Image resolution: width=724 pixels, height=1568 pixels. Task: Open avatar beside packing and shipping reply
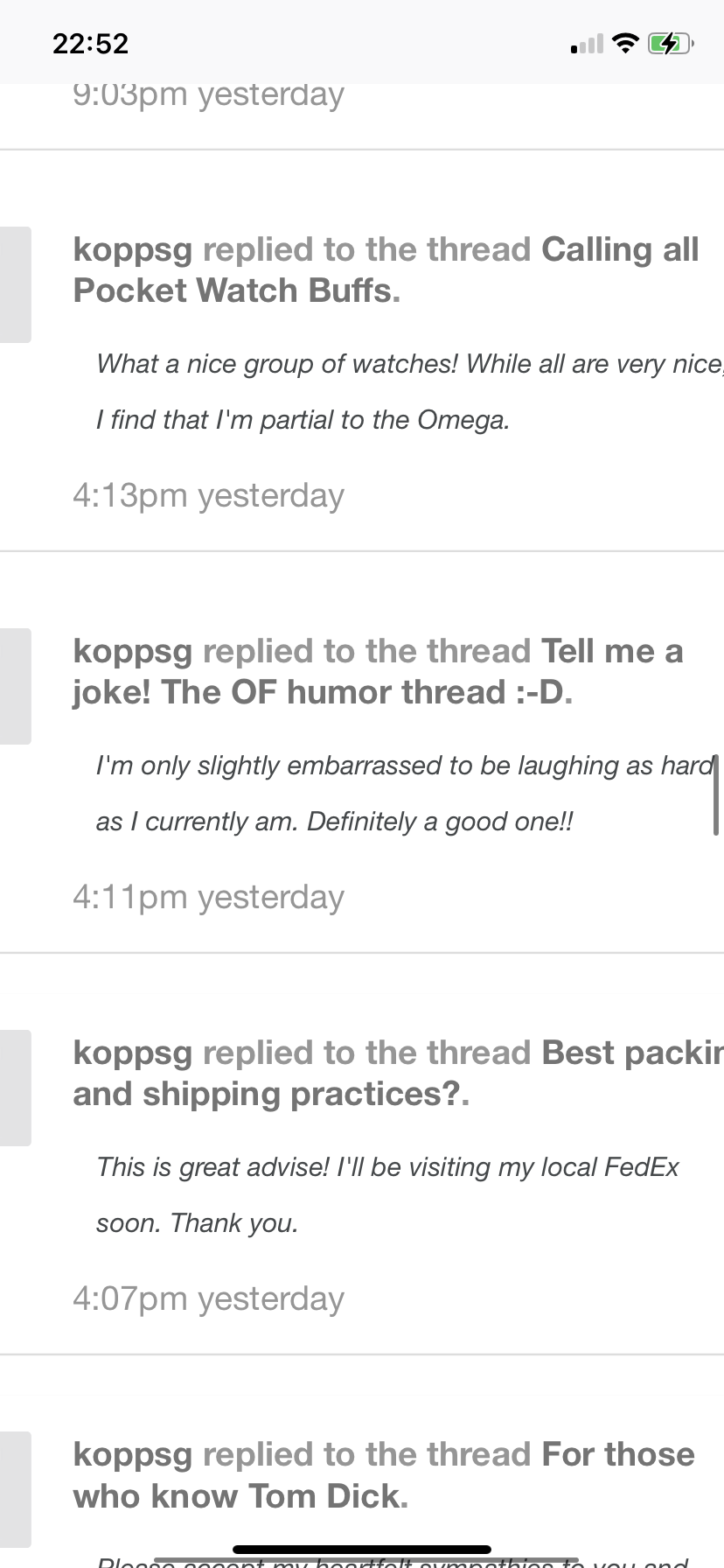tap(15, 1088)
